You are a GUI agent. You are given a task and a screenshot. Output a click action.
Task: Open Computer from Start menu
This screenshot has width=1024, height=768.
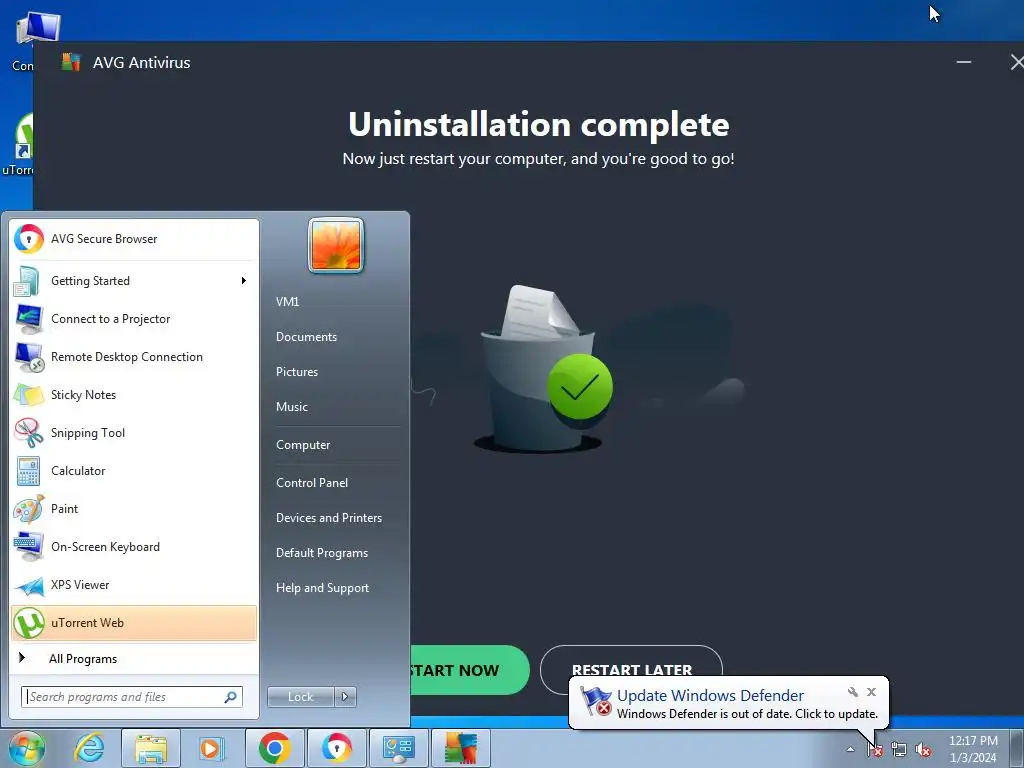303,445
